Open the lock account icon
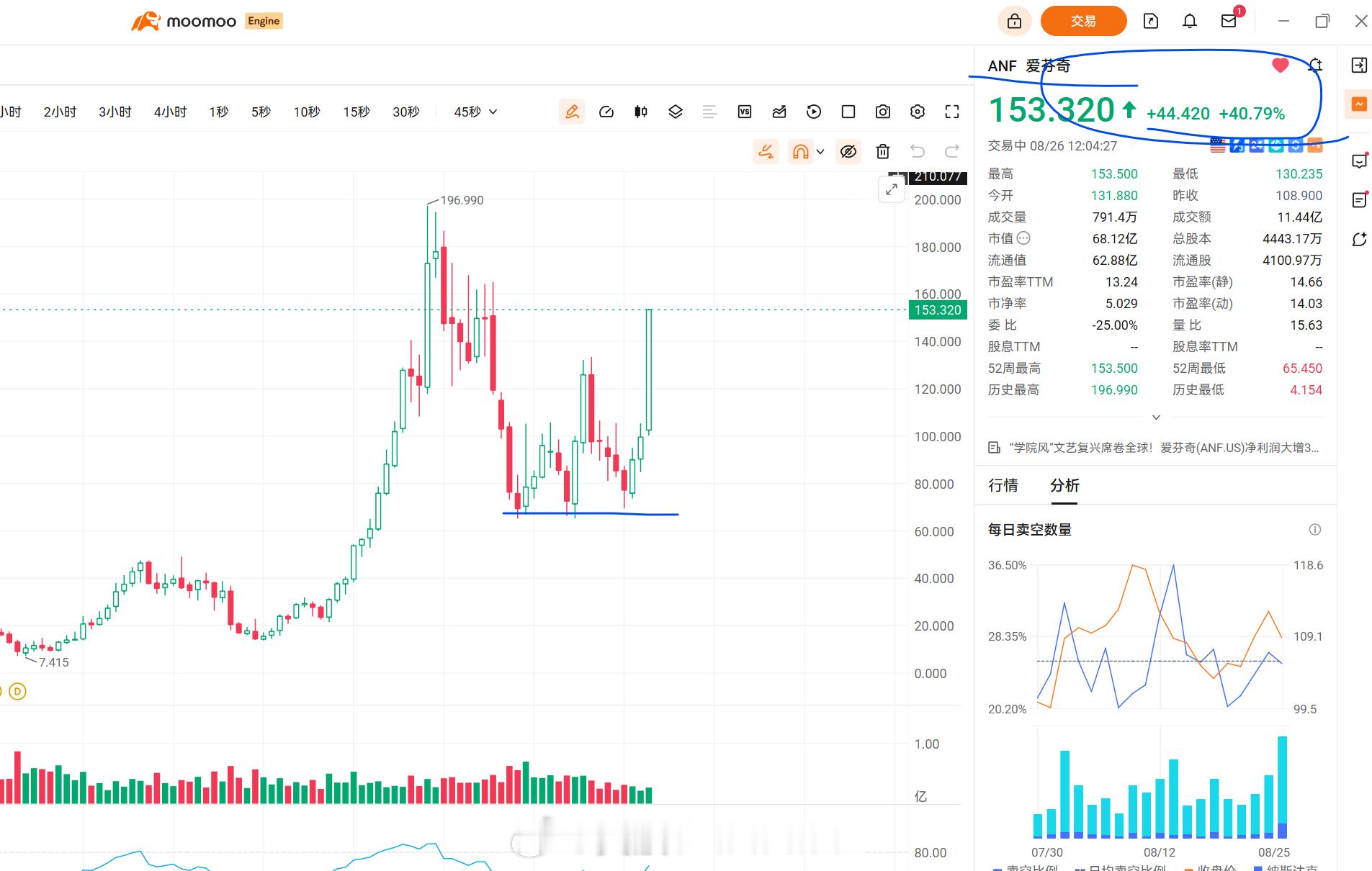The width and height of the screenshot is (1372, 871). click(x=1014, y=21)
